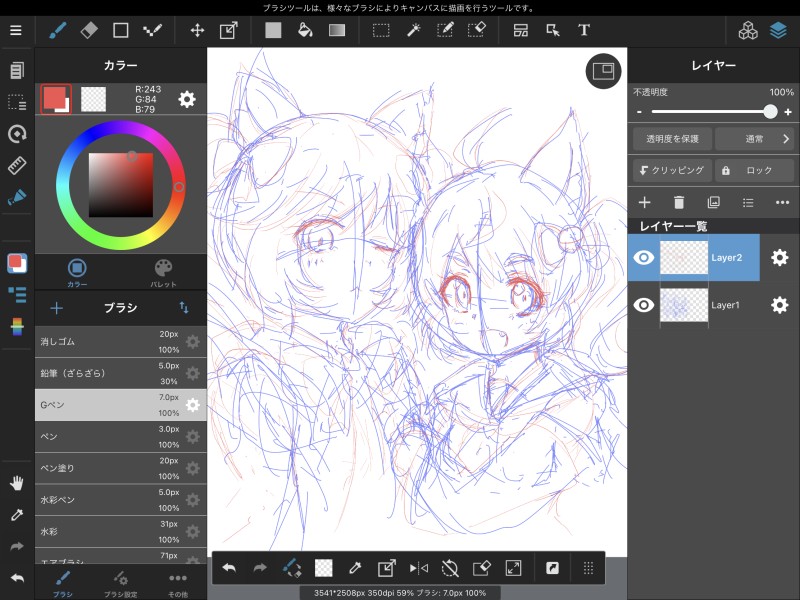Toggle the rainbow palette icon in sidebar
The image size is (800, 600).
[17, 327]
